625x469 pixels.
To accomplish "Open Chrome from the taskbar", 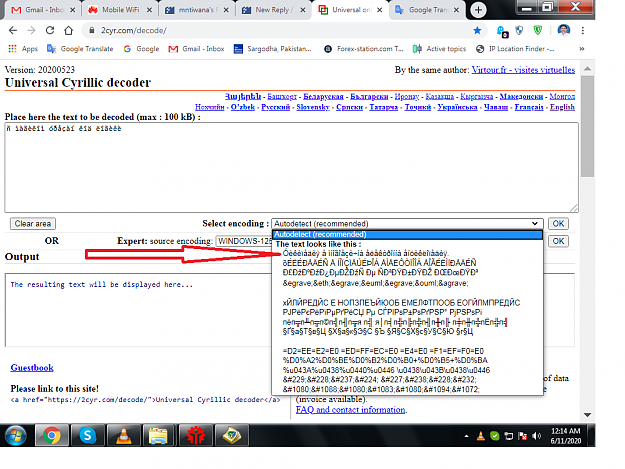I will 51,435.
